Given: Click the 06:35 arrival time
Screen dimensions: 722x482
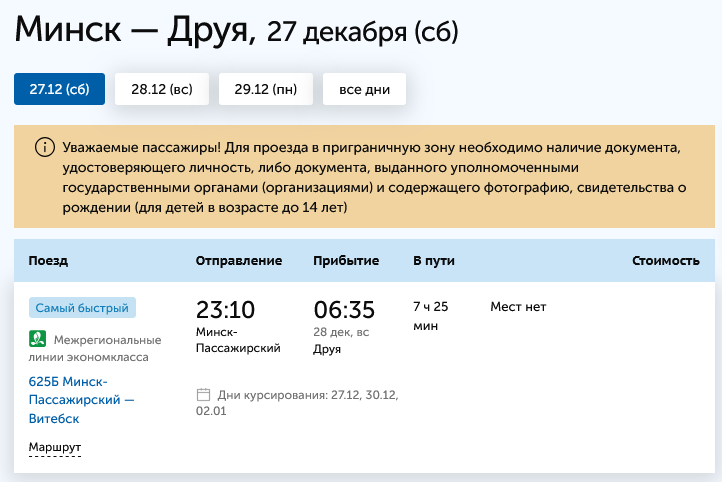Looking at the screenshot, I should (x=343, y=309).
